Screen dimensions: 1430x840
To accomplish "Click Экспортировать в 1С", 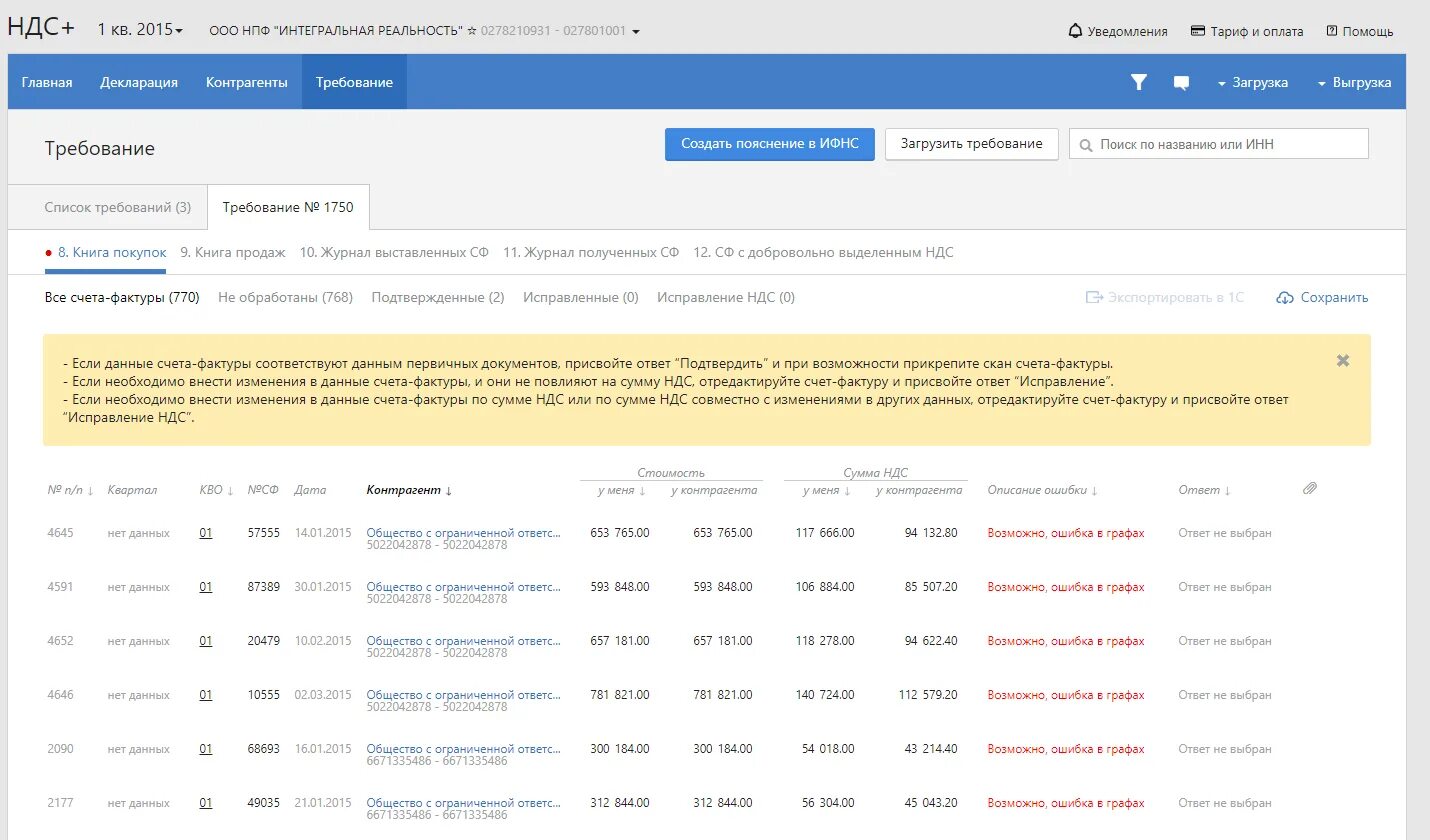I will tap(1165, 298).
